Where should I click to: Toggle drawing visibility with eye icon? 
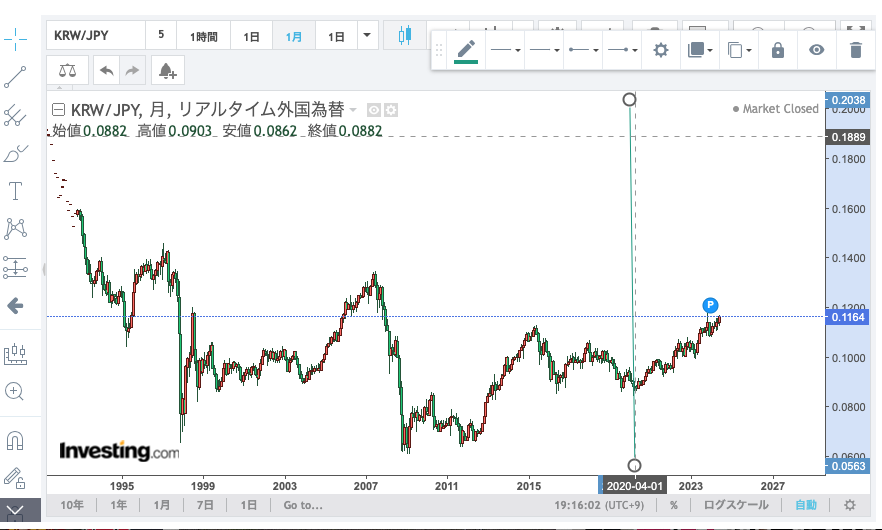tap(817, 50)
